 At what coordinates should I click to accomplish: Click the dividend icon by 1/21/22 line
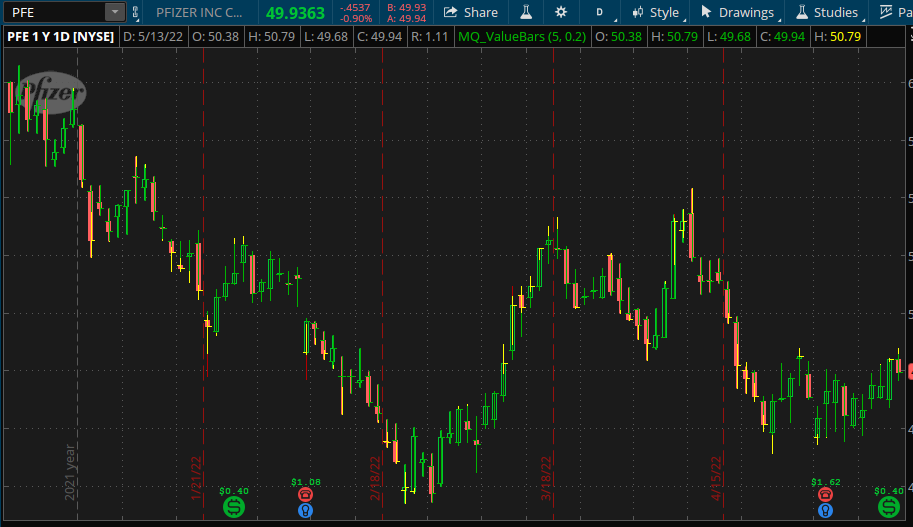click(234, 507)
